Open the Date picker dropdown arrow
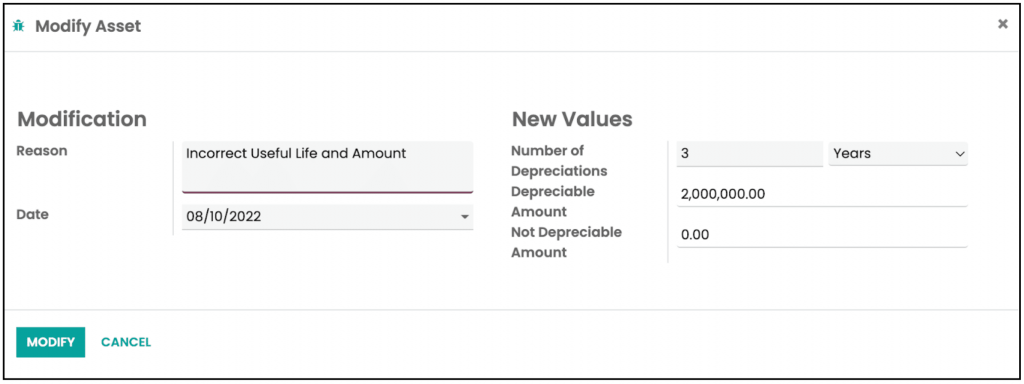The height and width of the screenshot is (384, 1024). 464,217
